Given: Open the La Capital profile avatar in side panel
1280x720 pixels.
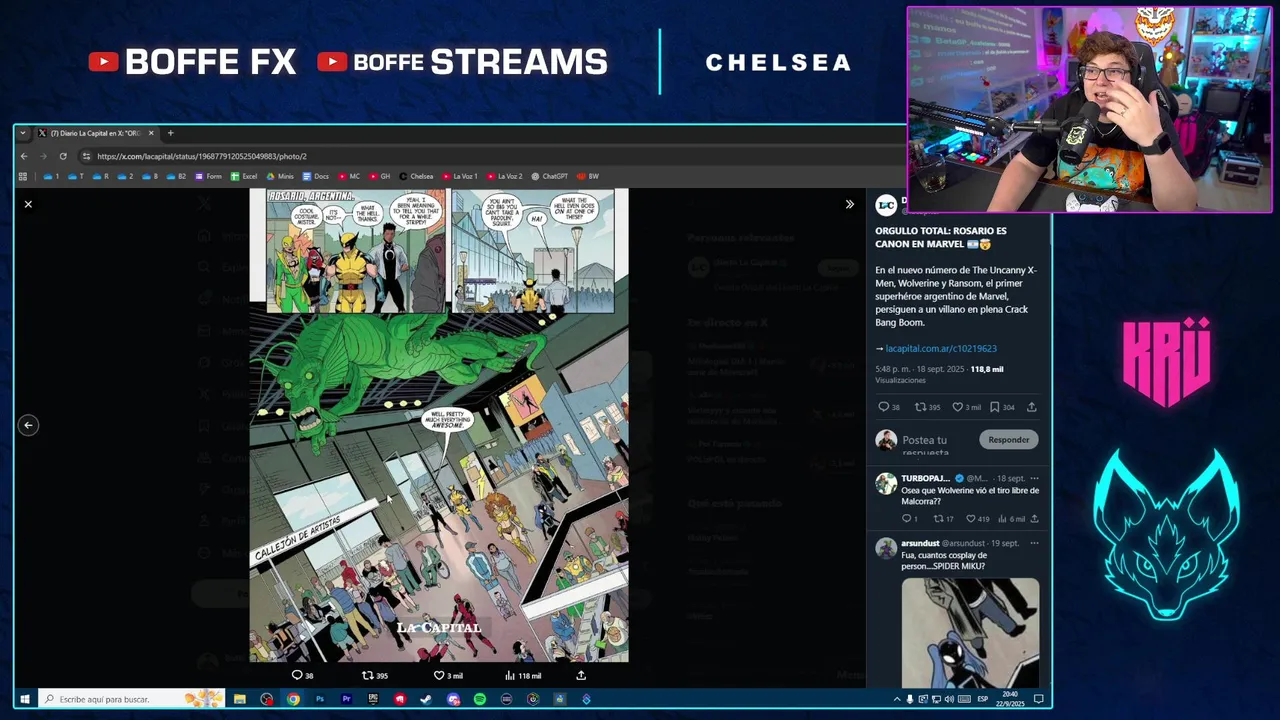Looking at the screenshot, I should coord(886,205).
